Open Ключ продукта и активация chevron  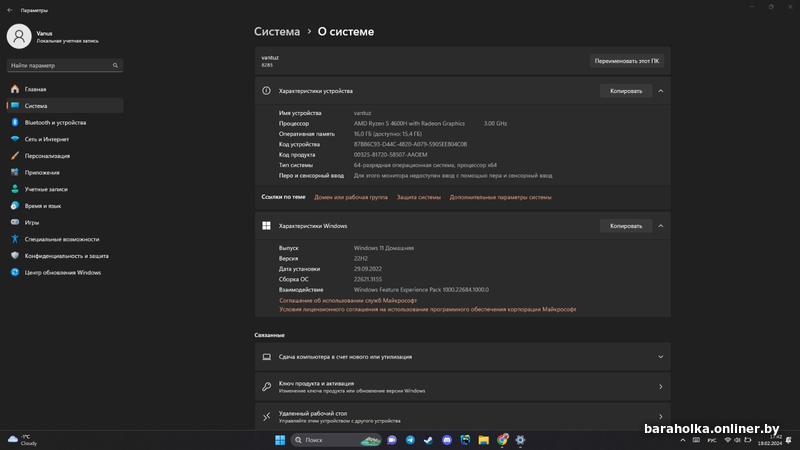pos(661,387)
